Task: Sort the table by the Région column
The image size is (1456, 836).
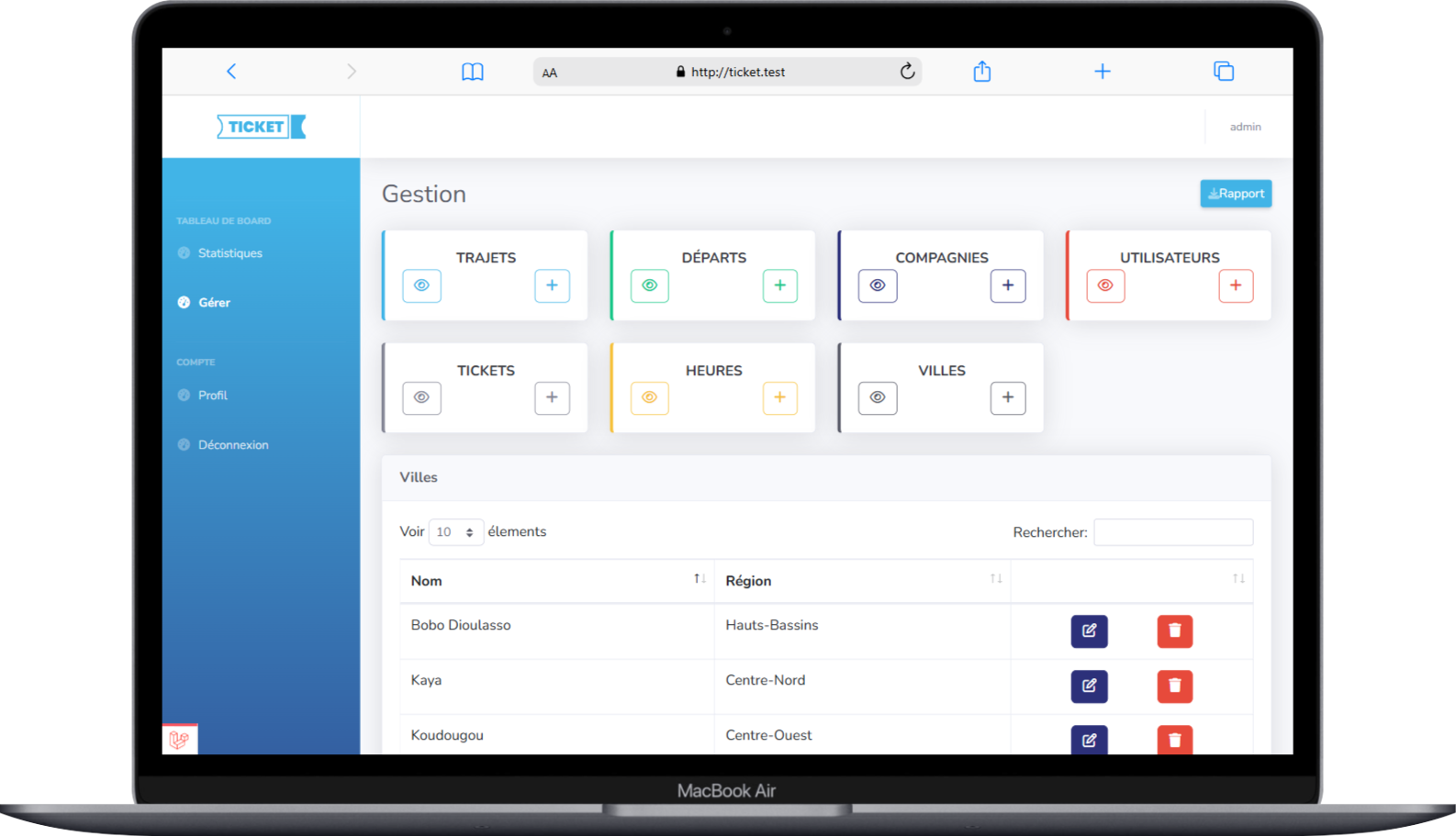Action: point(861,581)
